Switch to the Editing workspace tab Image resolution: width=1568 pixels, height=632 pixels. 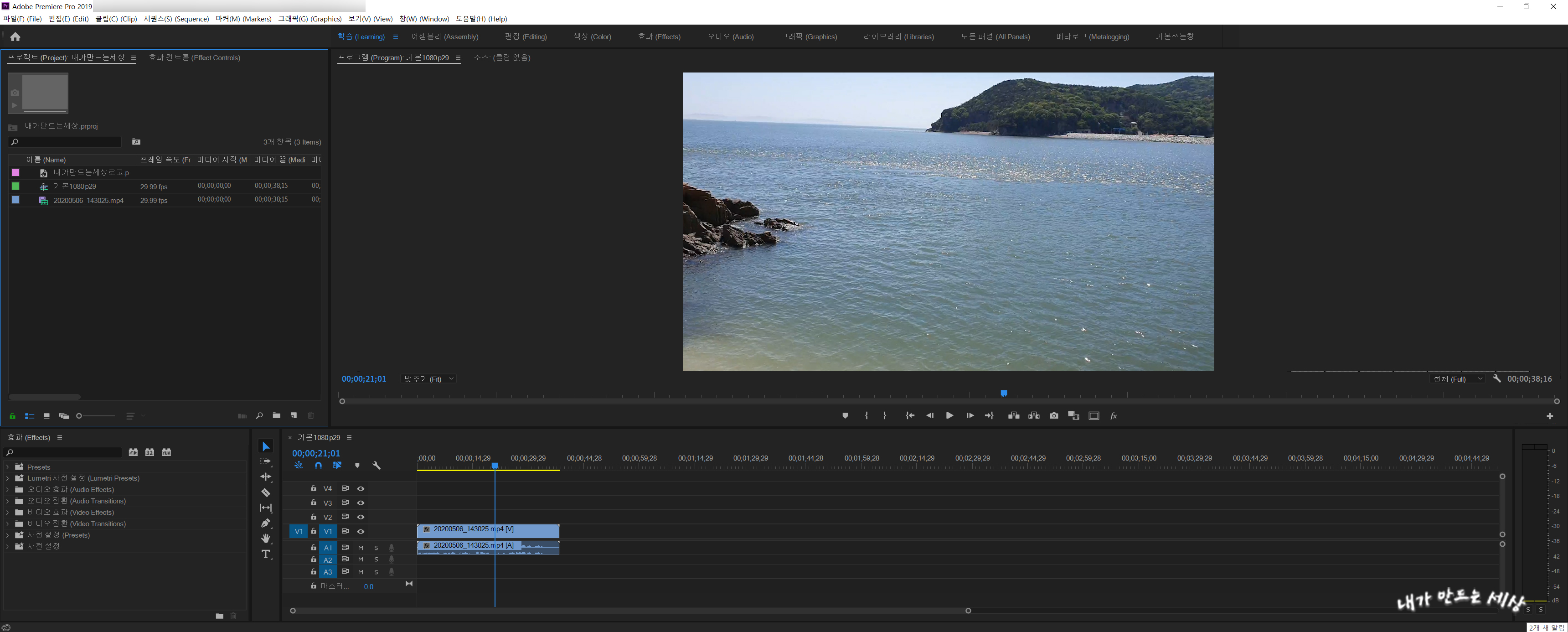525,36
